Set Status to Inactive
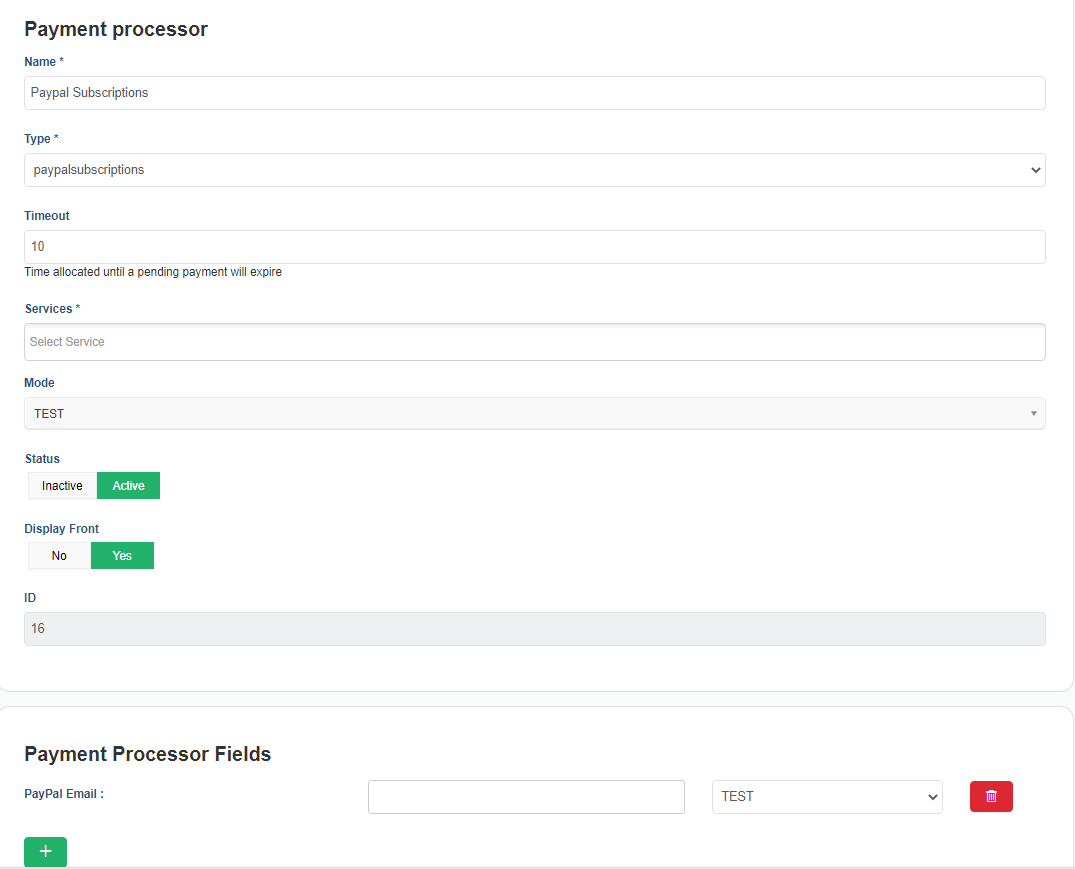The width and height of the screenshot is (1075, 869). (x=62, y=485)
